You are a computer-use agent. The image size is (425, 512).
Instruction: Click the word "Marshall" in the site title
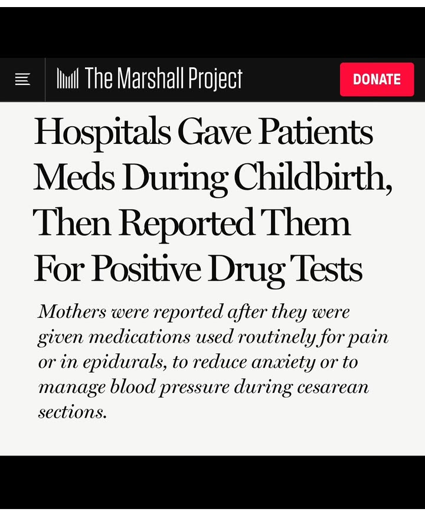150,78
